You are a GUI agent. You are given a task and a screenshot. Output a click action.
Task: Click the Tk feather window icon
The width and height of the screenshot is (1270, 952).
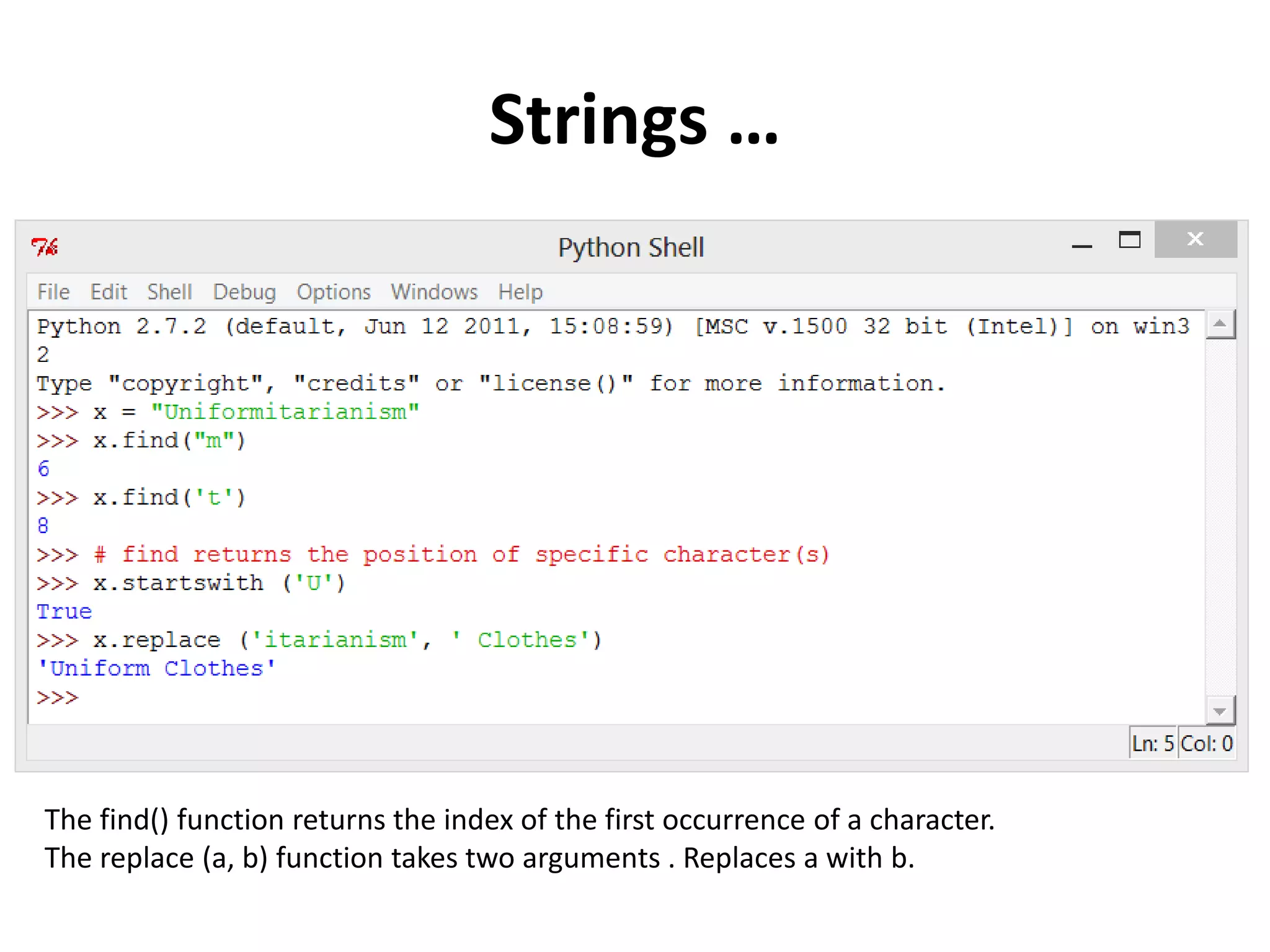coord(45,247)
